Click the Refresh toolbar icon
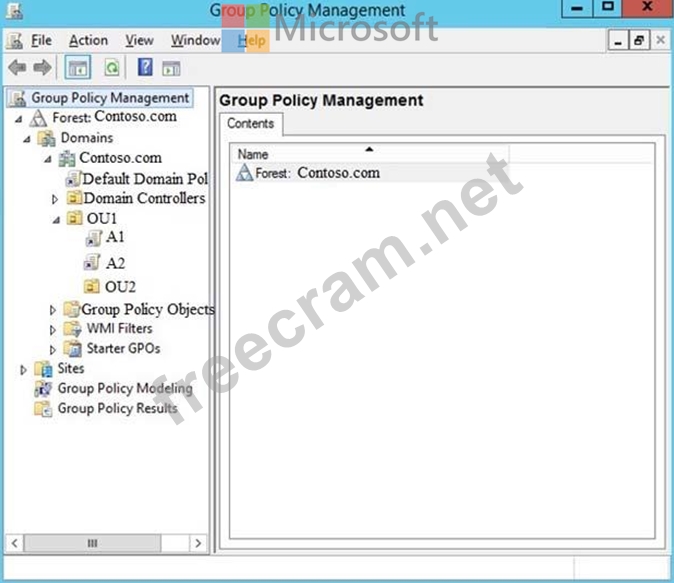 click(x=112, y=68)
